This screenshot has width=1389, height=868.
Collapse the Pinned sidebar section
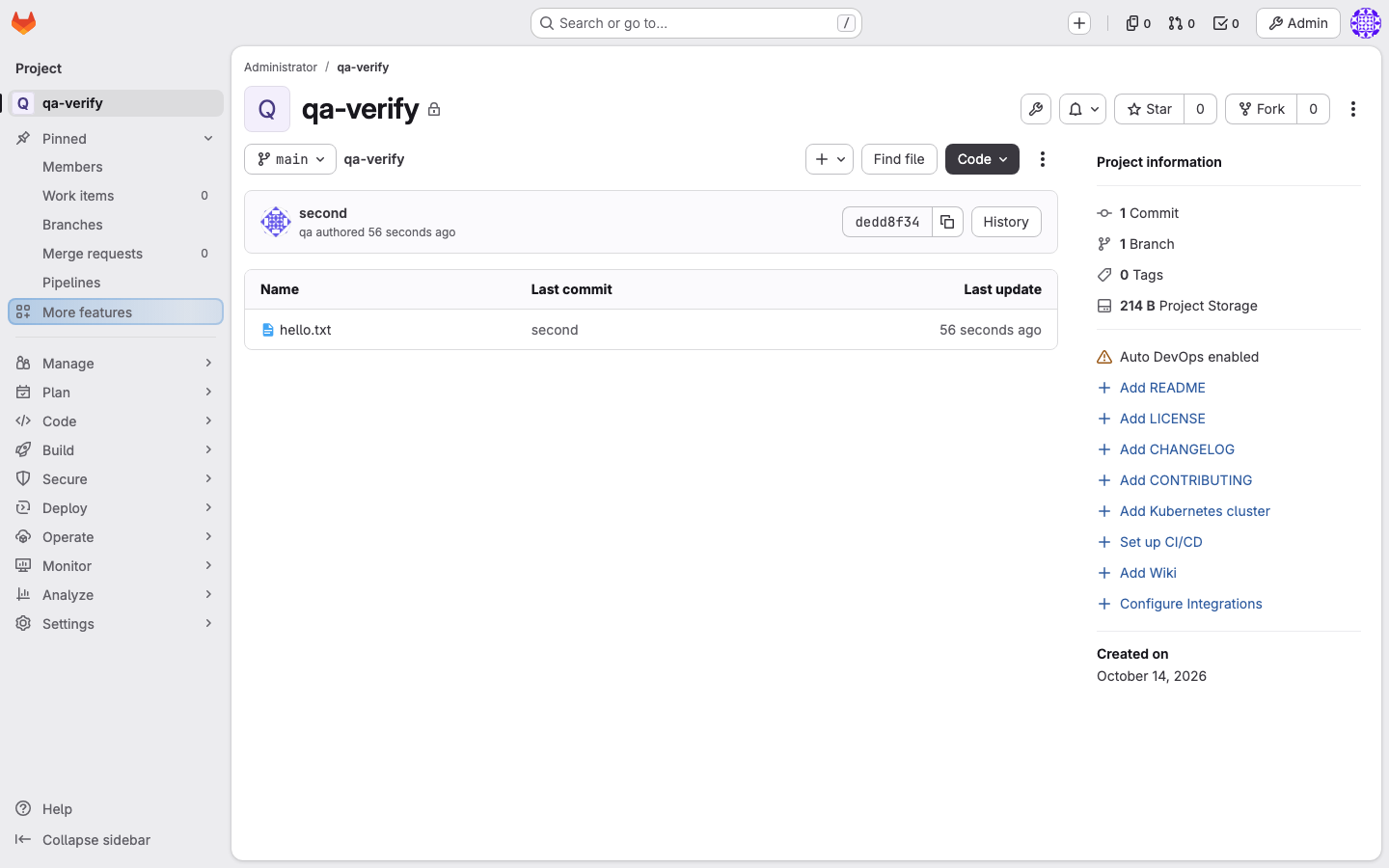(116, 139)
